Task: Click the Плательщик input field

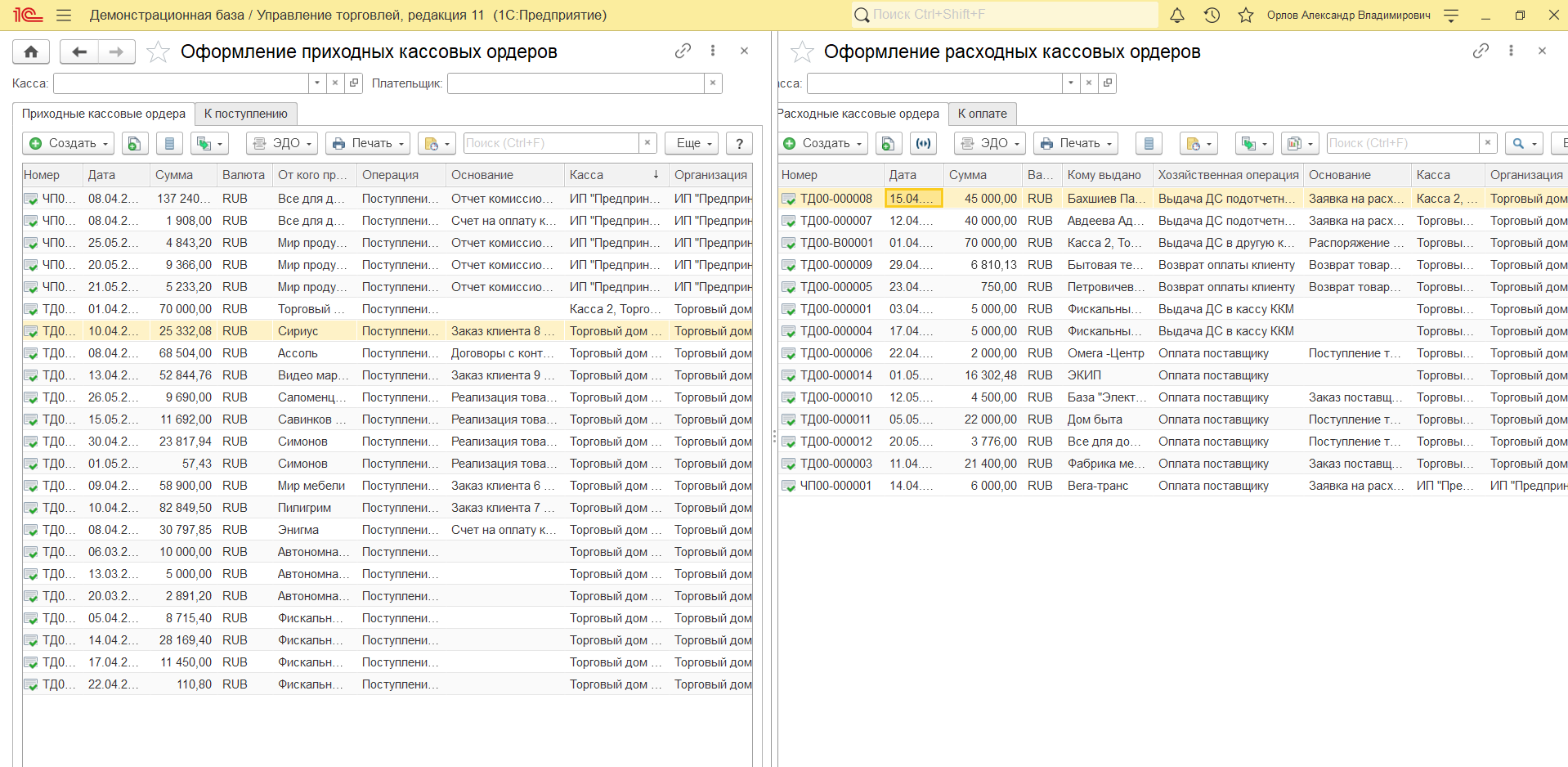Action: [x=575, y=83]
